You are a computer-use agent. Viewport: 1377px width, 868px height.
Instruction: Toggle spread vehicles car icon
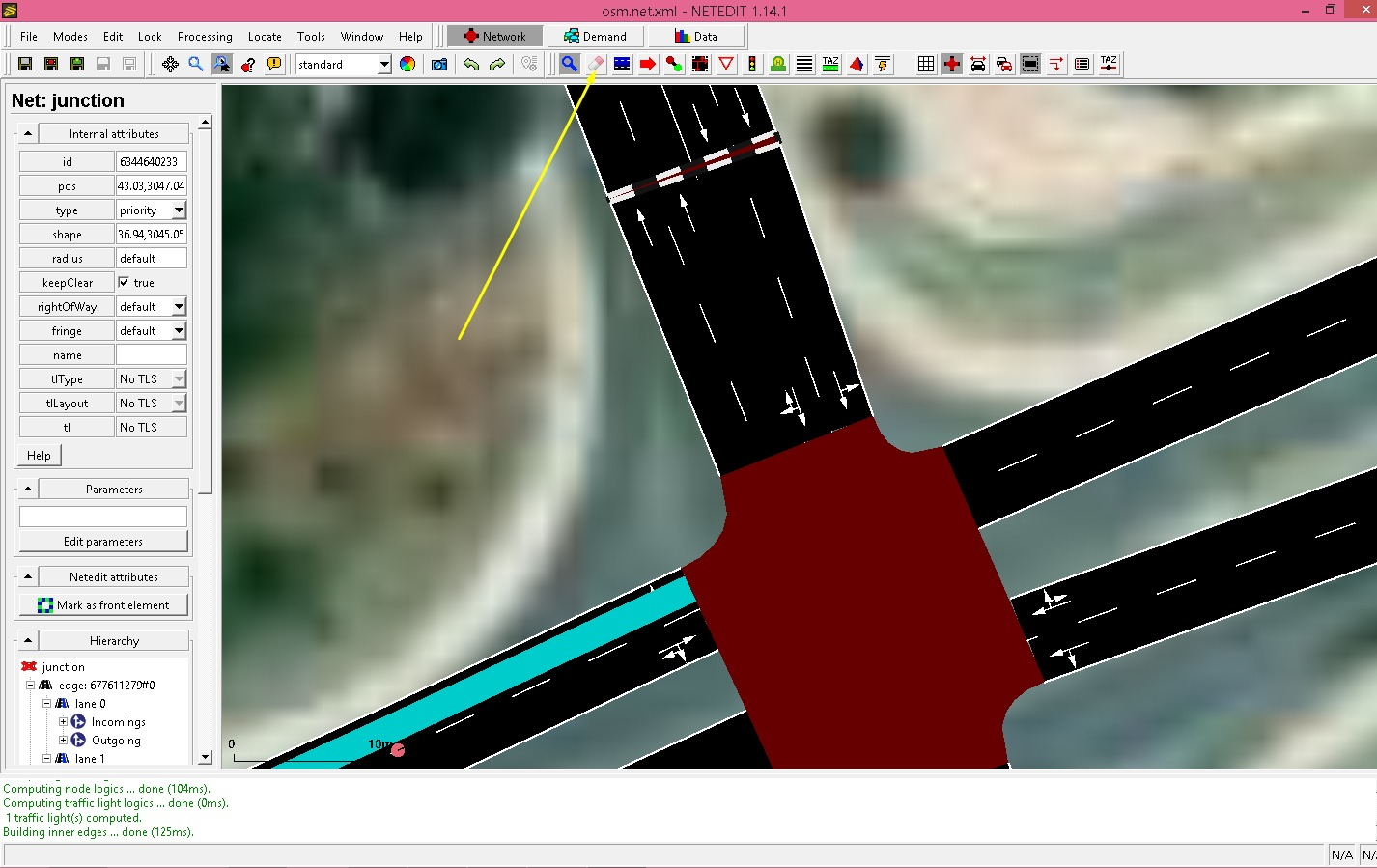tap(978, 64)
